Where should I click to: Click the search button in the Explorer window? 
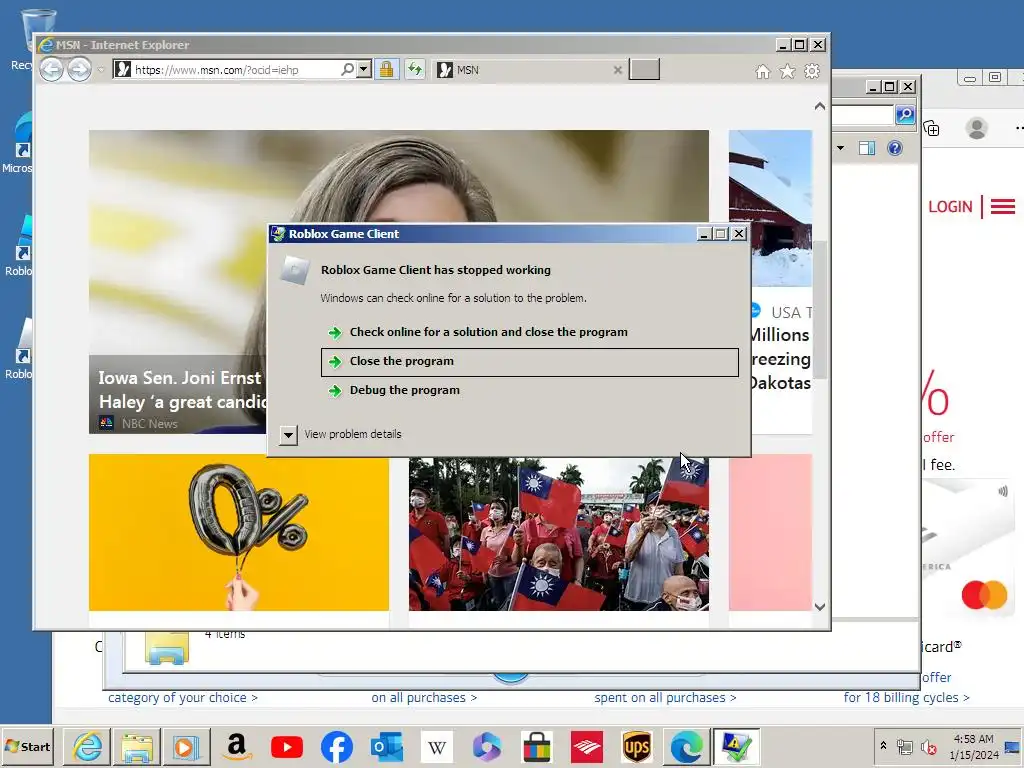tap(905, 115)
